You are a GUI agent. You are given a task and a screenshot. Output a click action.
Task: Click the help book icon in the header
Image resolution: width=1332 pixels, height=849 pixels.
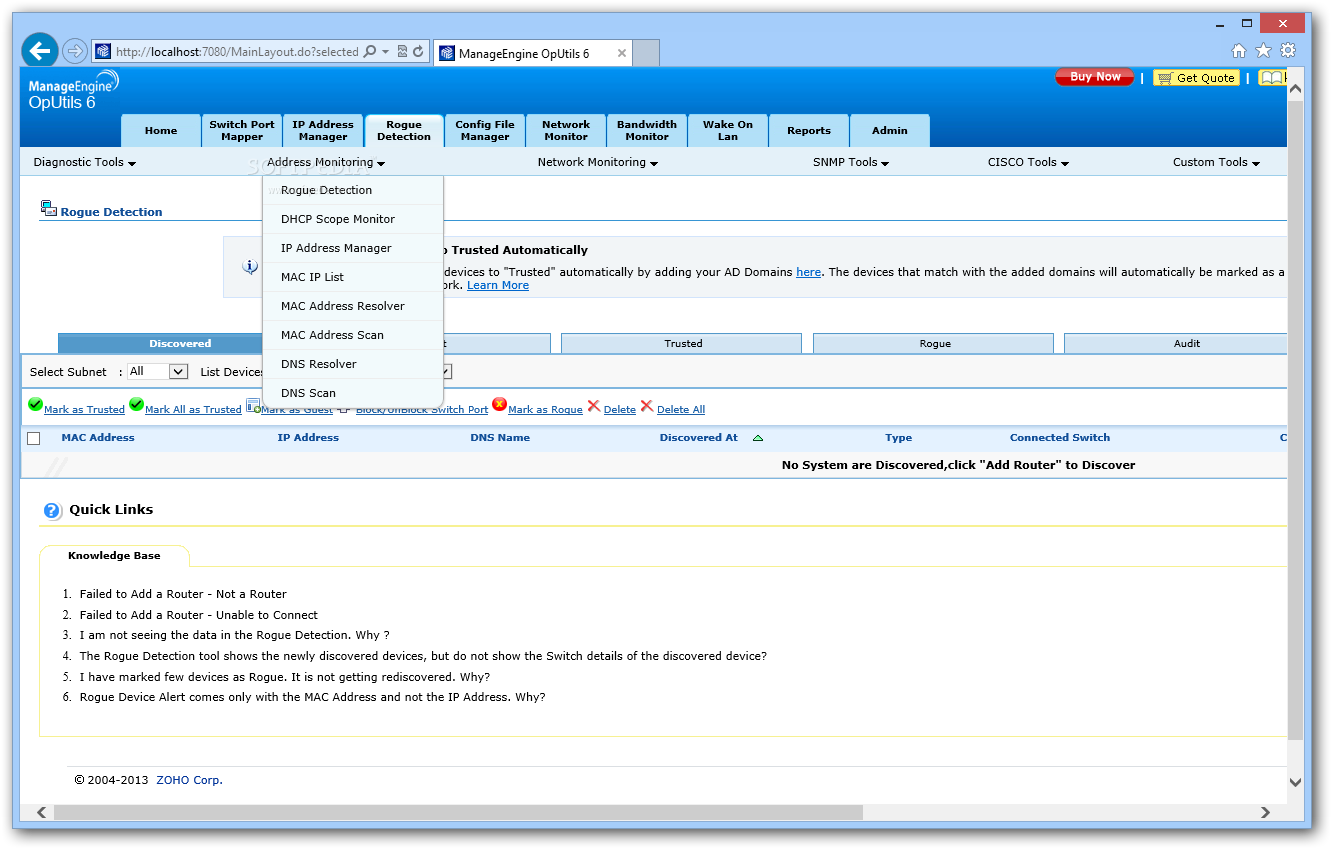coord(1270,77)
